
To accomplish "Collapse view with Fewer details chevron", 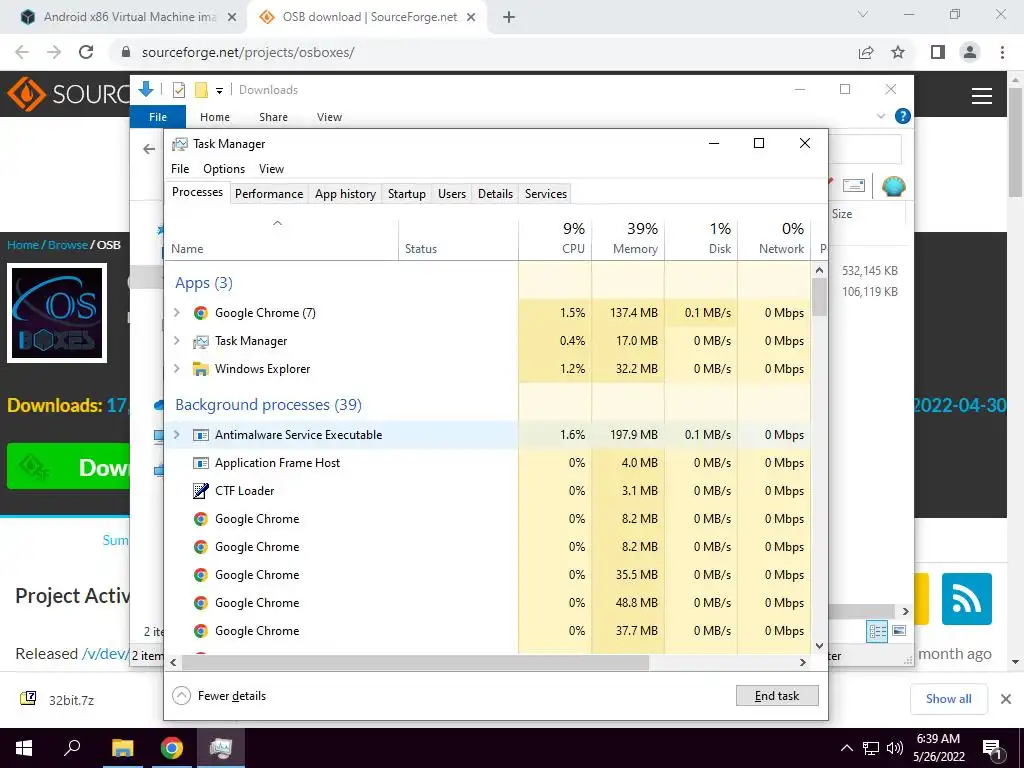I will [x=182, y=696].
